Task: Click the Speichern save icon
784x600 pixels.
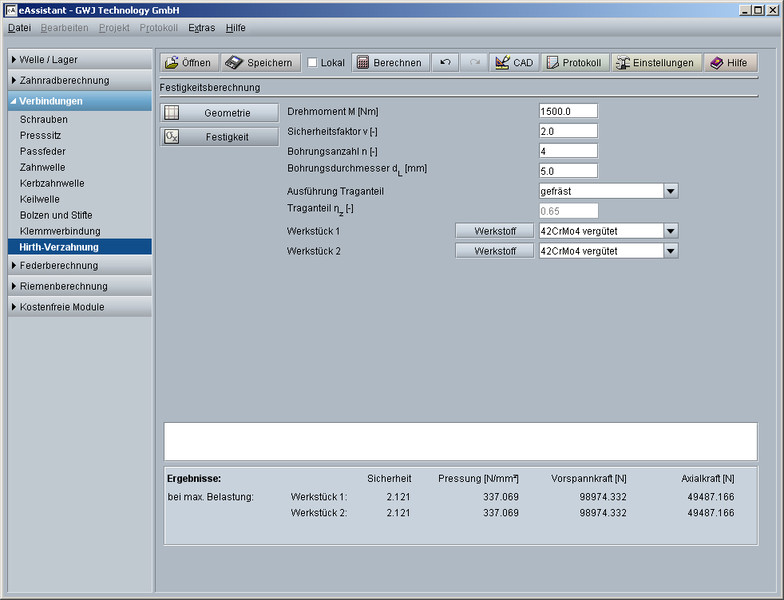Action: tap(234, 62)
